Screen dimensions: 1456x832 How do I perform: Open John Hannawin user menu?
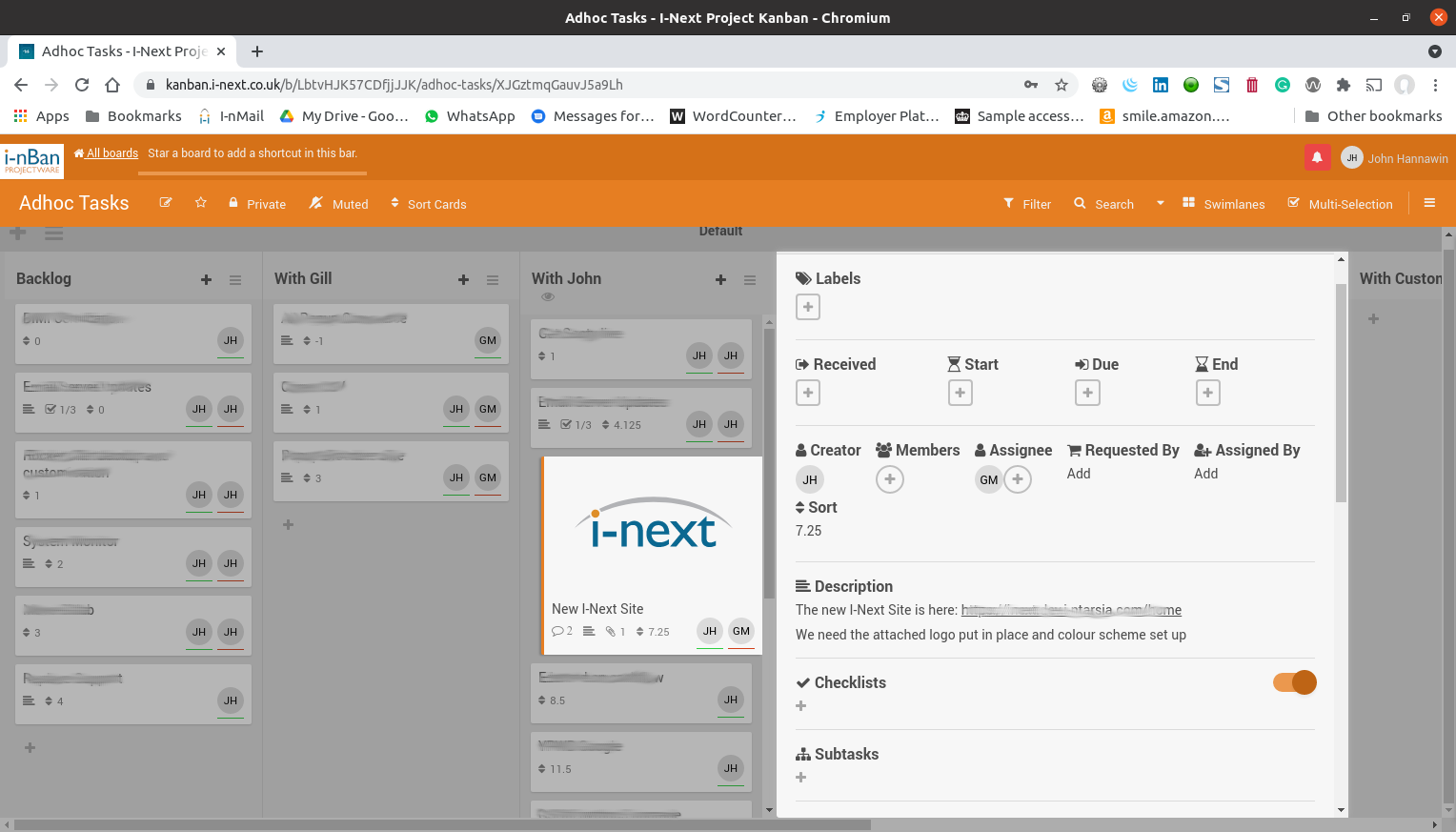coord(1394,158)
